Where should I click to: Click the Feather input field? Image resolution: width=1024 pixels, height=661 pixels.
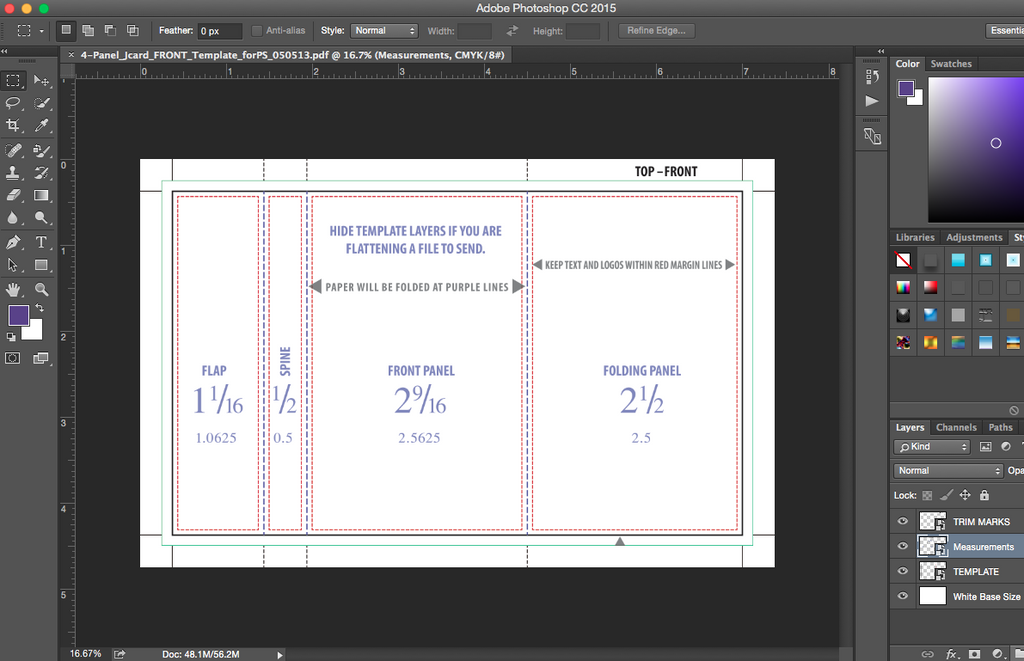coord(220,31)
